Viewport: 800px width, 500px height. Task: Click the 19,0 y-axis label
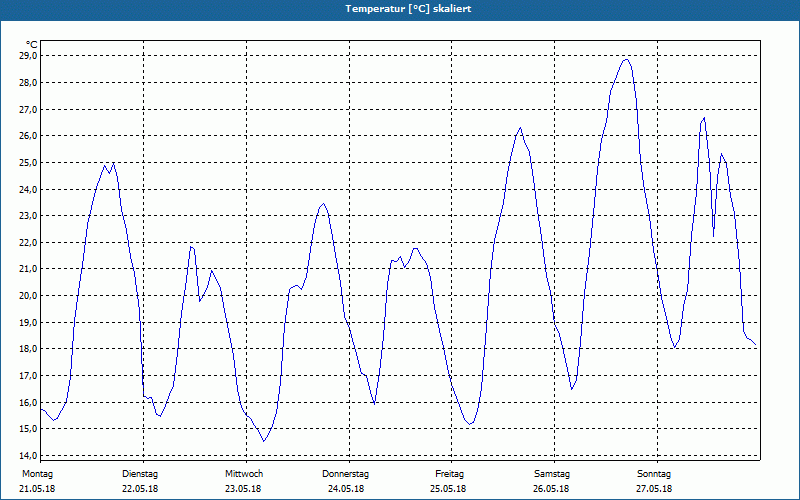[28, 322]
